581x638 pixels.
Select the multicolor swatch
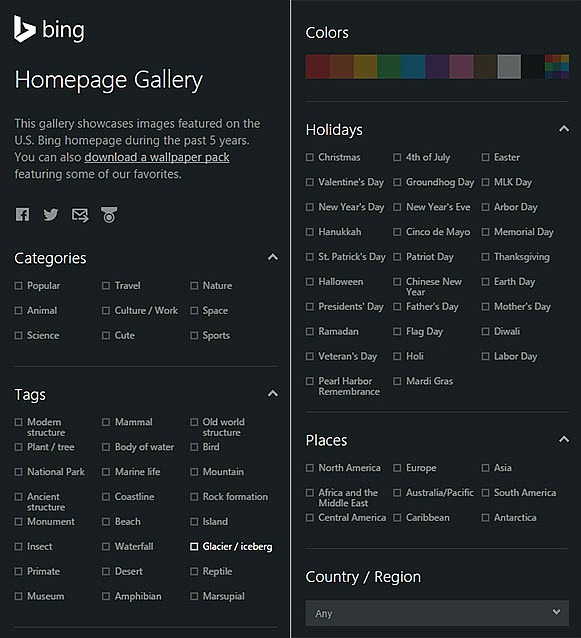[x=557, y=67]
